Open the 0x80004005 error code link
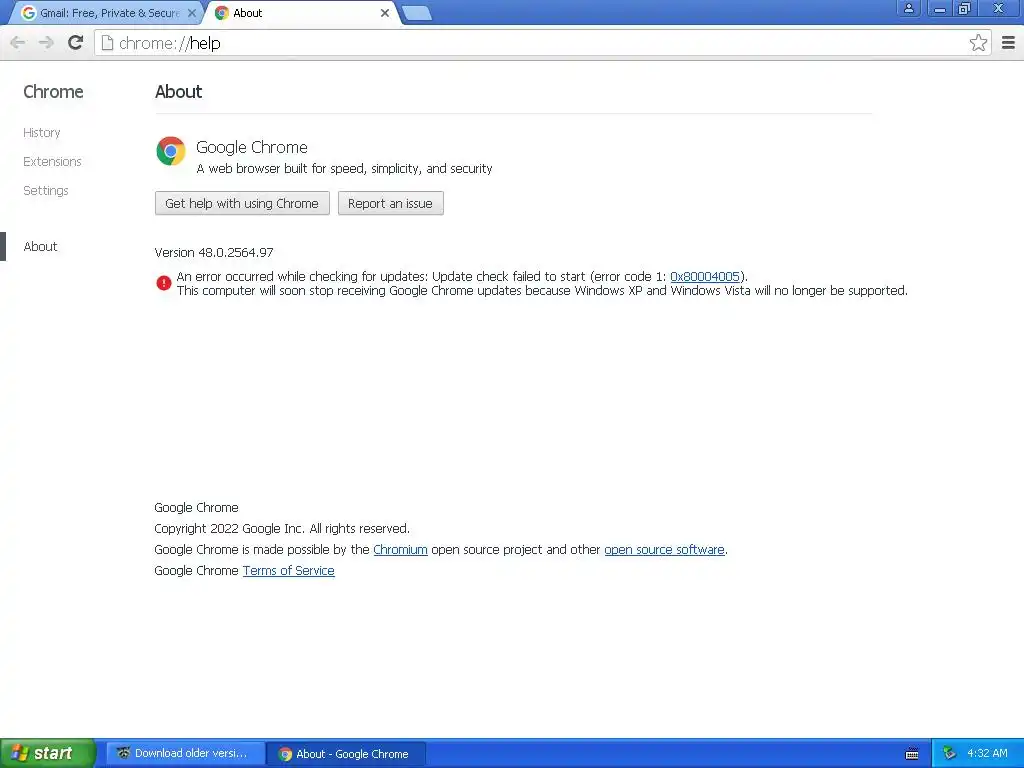Viewport: 1024px width, 768px height. click(x=705, y=277)
